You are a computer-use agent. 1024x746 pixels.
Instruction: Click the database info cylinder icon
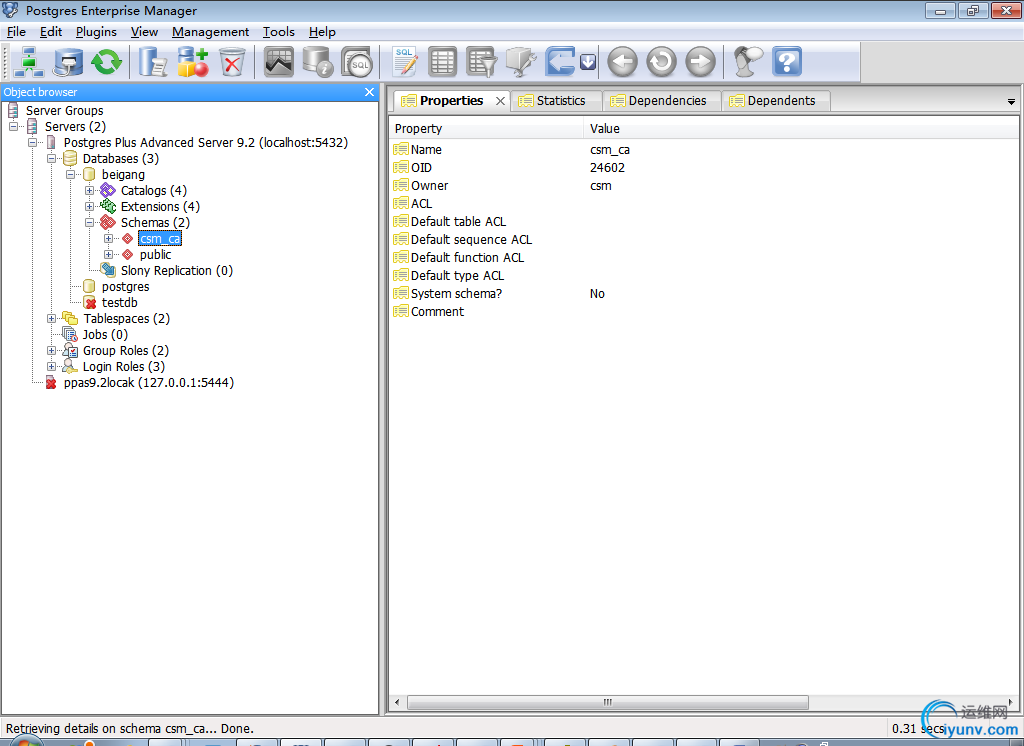(318, 63)
